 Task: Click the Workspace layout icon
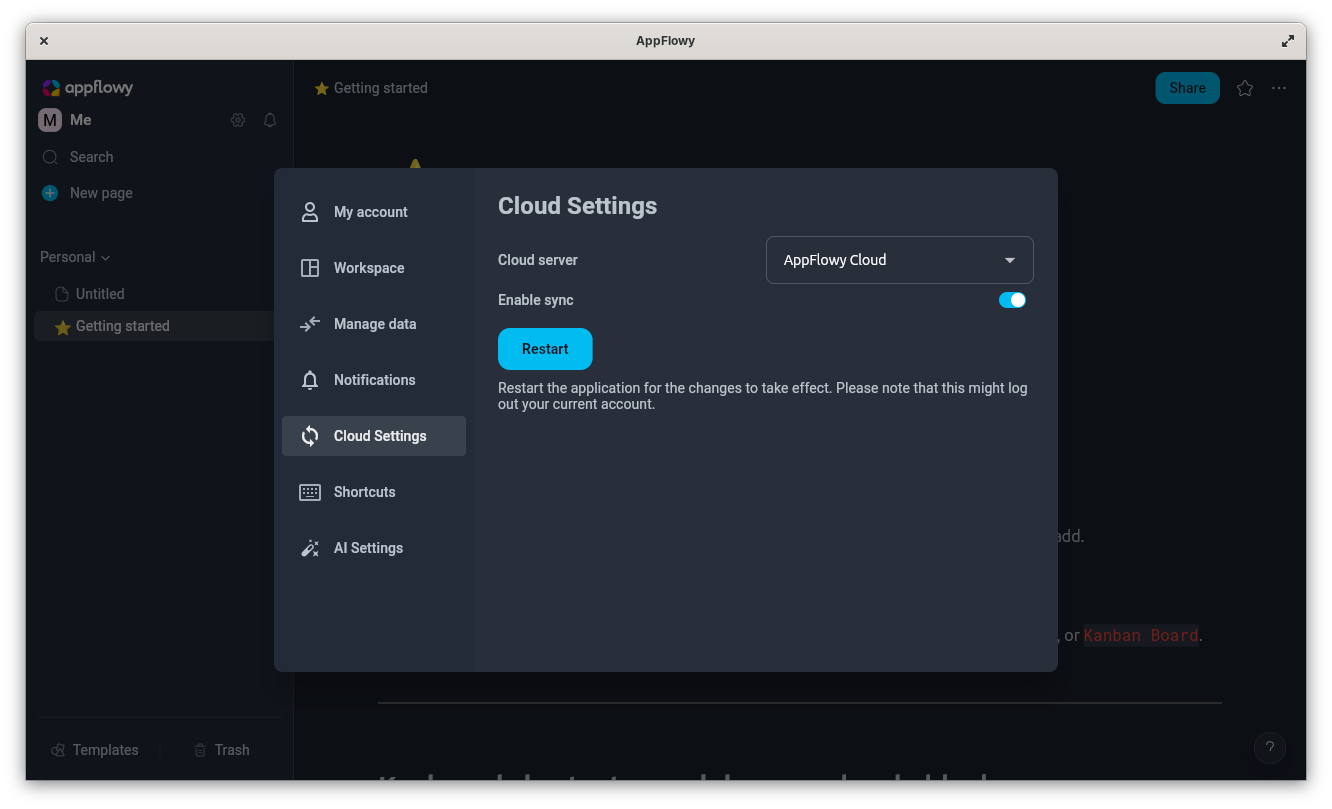coord(310,268)
